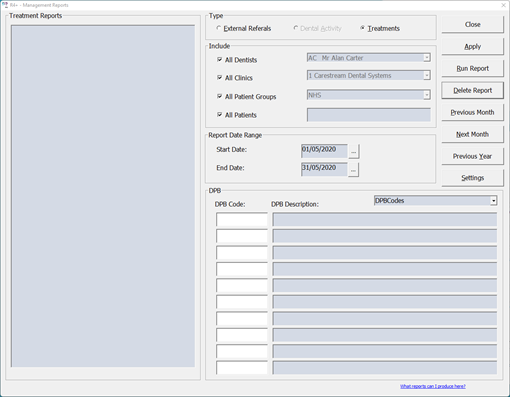Click the first DPB Code input box
The height and width of the screenshot is (397, 510).
pos(242,220)
